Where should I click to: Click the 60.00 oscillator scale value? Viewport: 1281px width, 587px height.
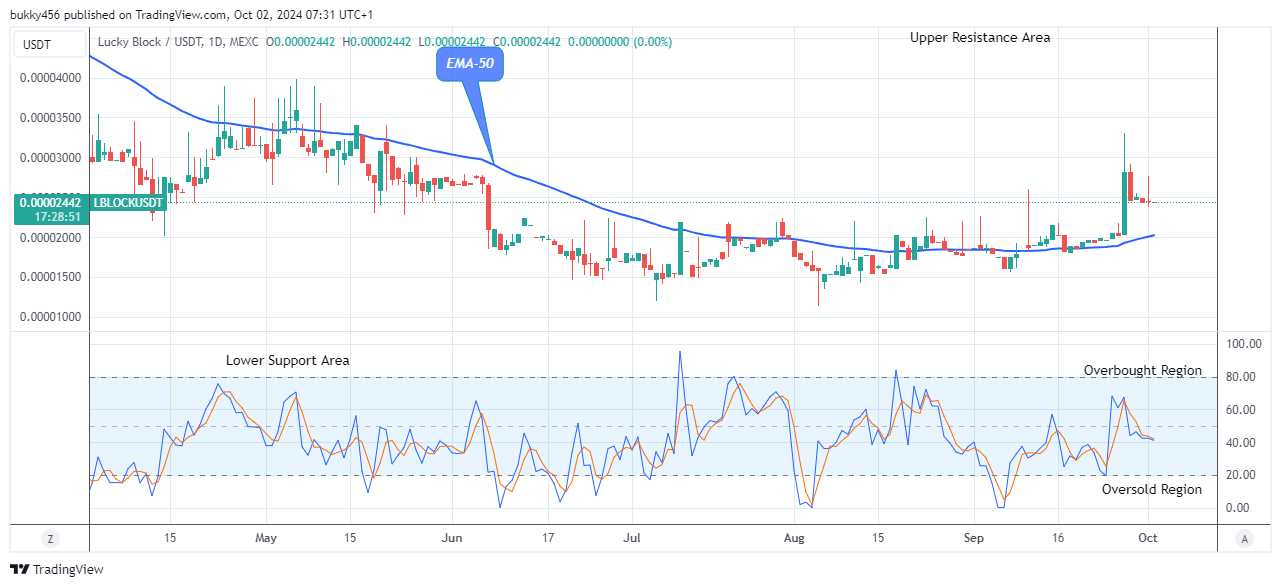(1242, 410)
